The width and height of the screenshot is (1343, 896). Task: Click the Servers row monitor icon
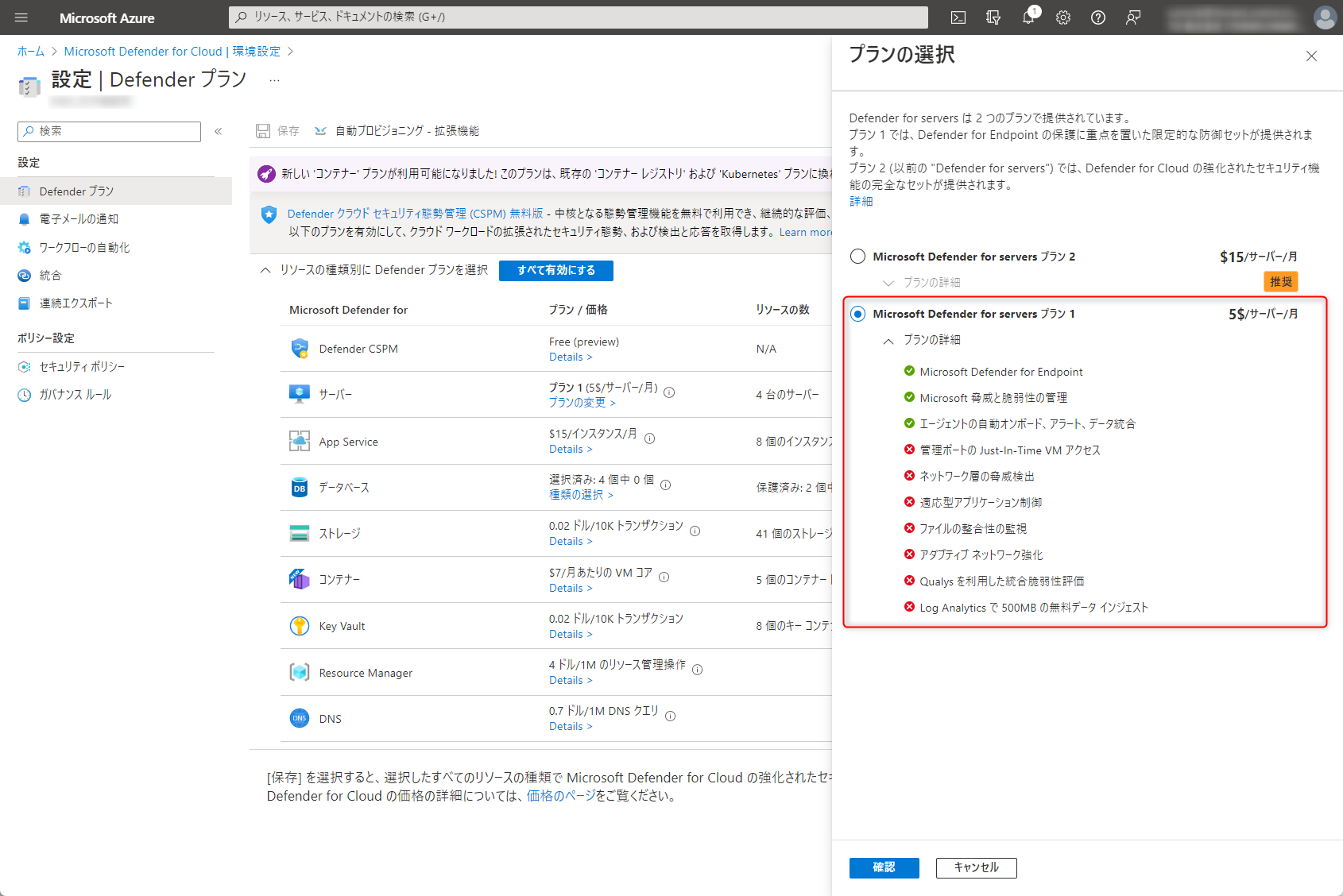point(300,394)
